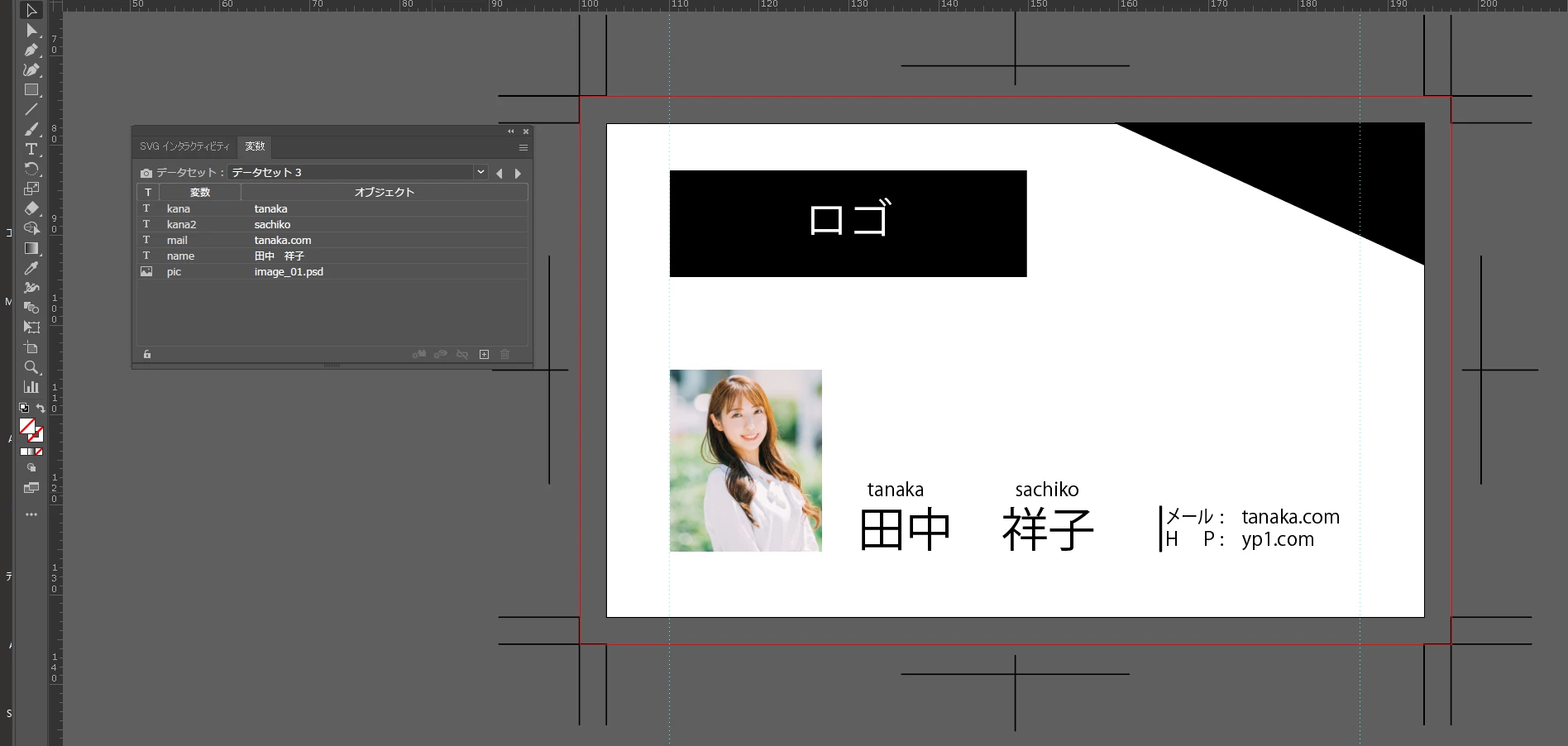Go to previous data set
Image resolution: width=1568 pixels, height=746 pixels.
point(499,173)
